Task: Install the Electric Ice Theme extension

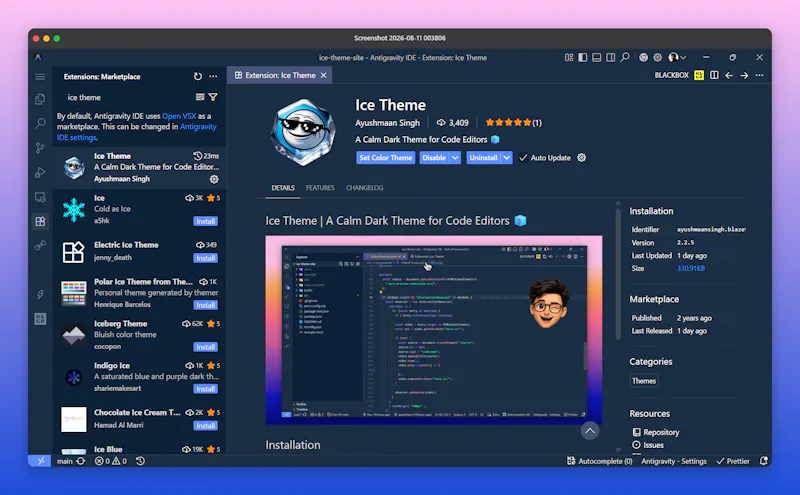Action: 206,258
